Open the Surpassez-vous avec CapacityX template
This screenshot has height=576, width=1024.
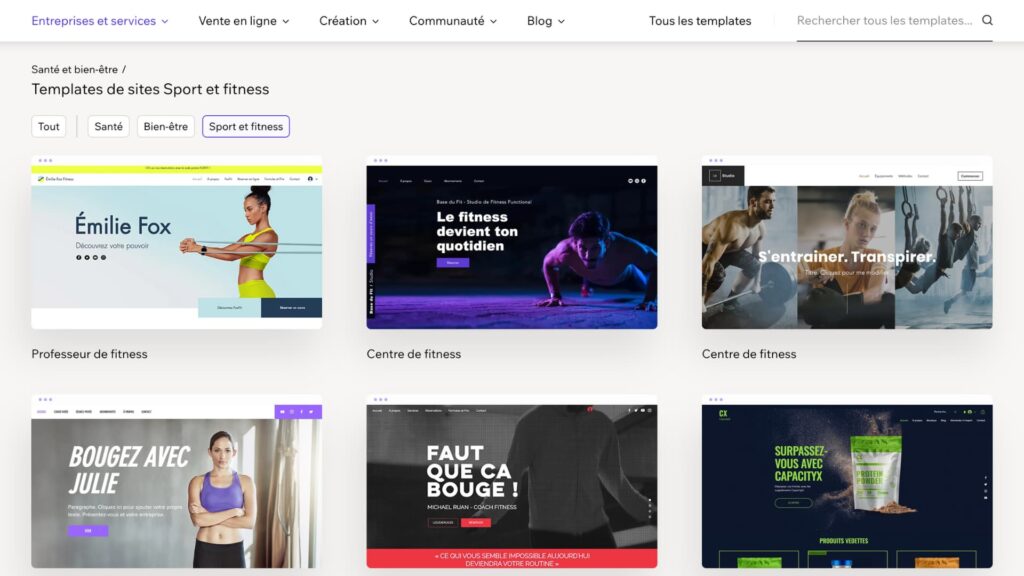coord(847,481)
